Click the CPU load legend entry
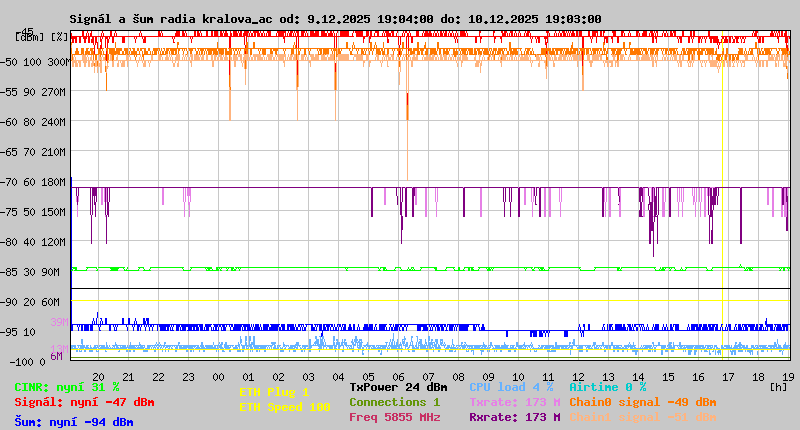This screenshot has width=800, height=430. (x=511, y=387)
